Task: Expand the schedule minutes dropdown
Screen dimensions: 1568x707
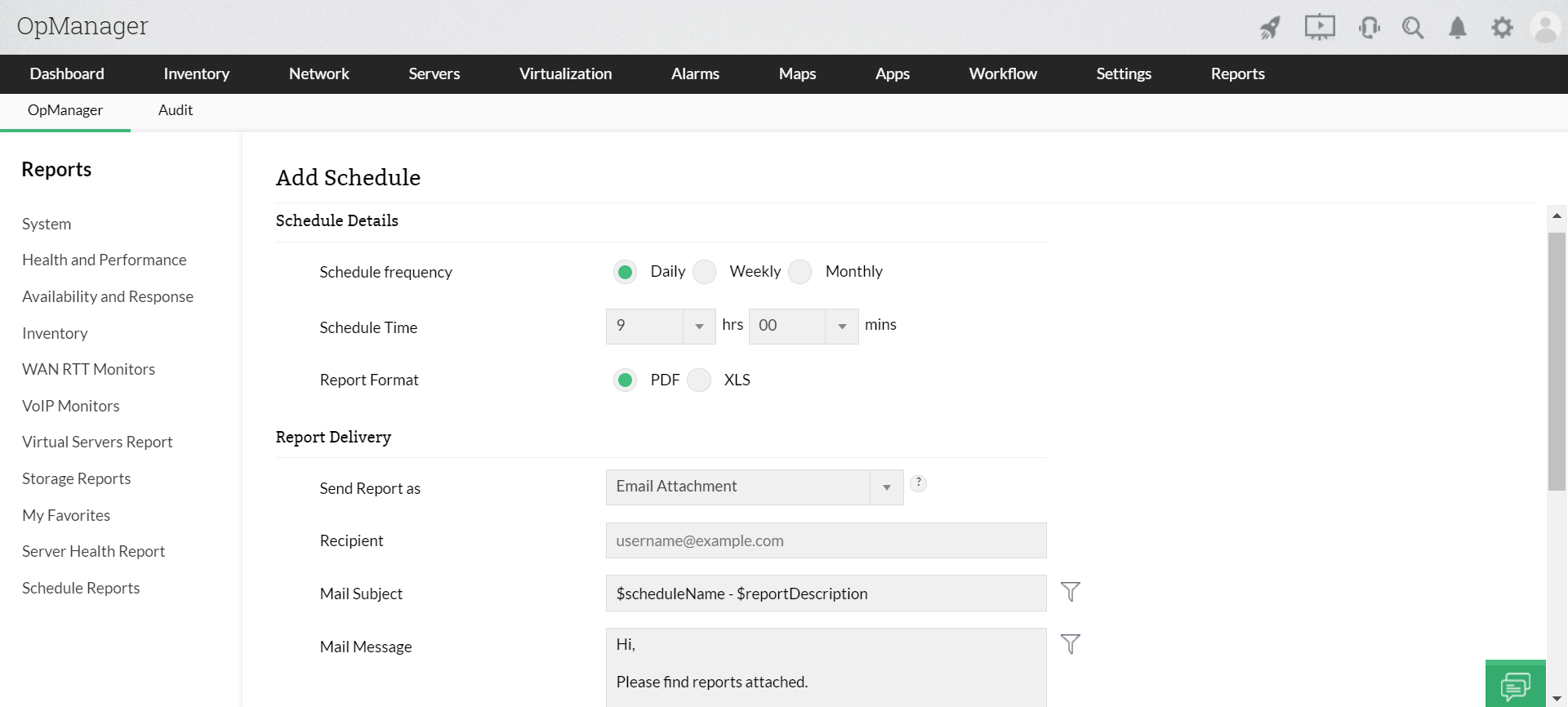Action: [842, 327]
